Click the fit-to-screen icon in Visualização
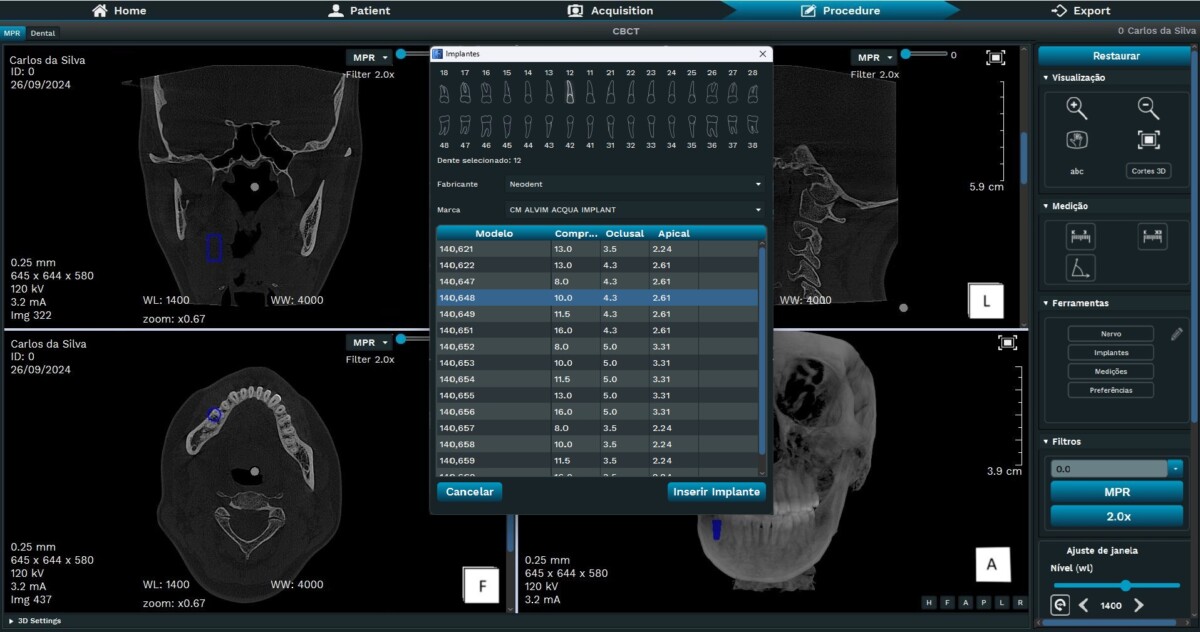The image size is (1200, 632). [x=1148, y=140]
